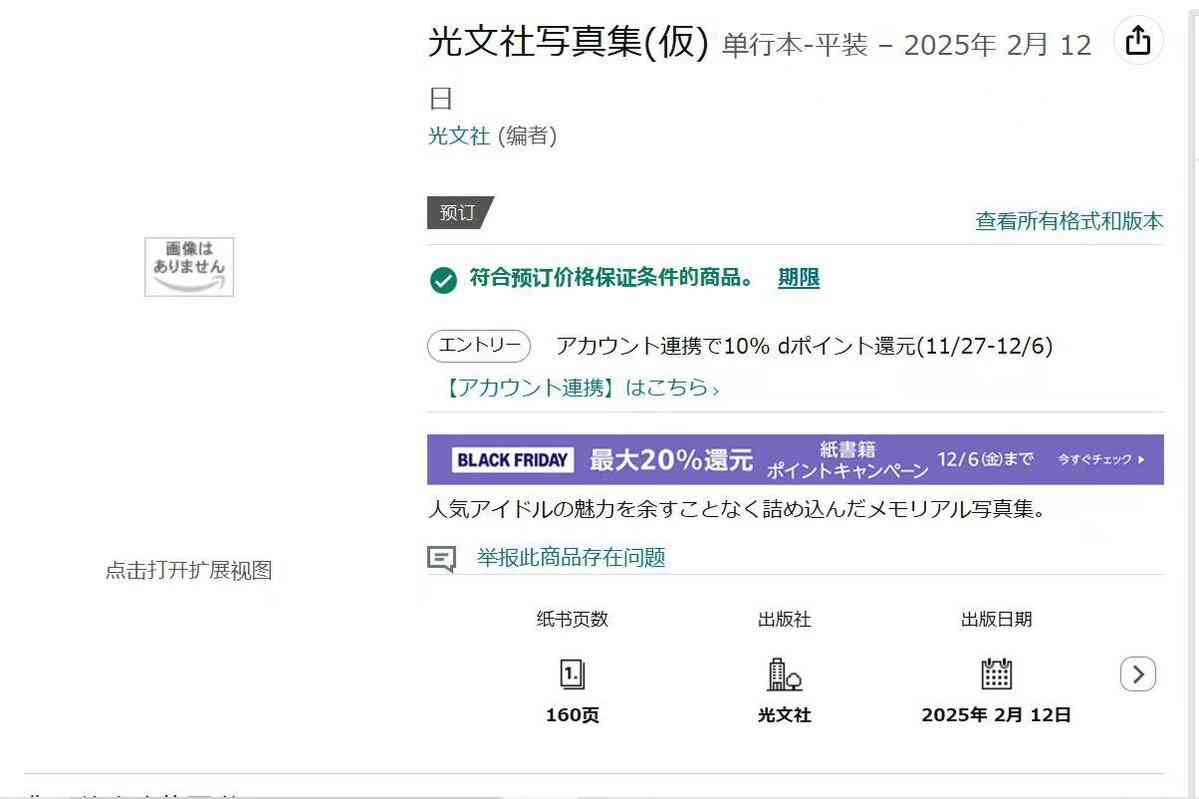Click the 160页 value

click(x=572, y=715)
